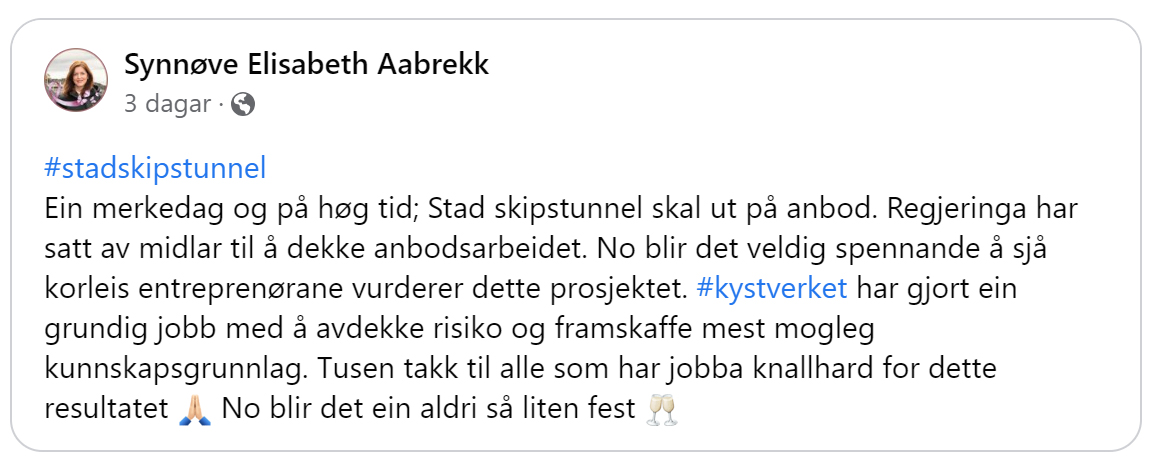Click the clinking champagne glasses emoji
1158x463 pixels.
coord(661,409)
